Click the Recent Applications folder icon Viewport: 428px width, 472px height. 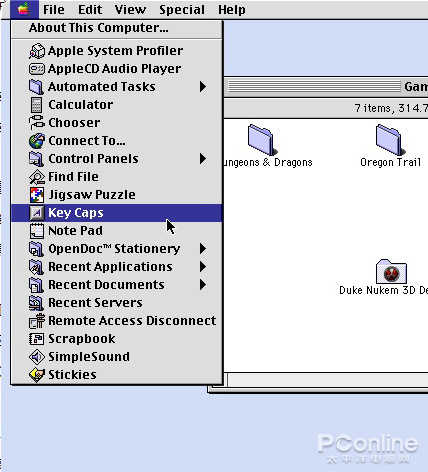point(36,267)
